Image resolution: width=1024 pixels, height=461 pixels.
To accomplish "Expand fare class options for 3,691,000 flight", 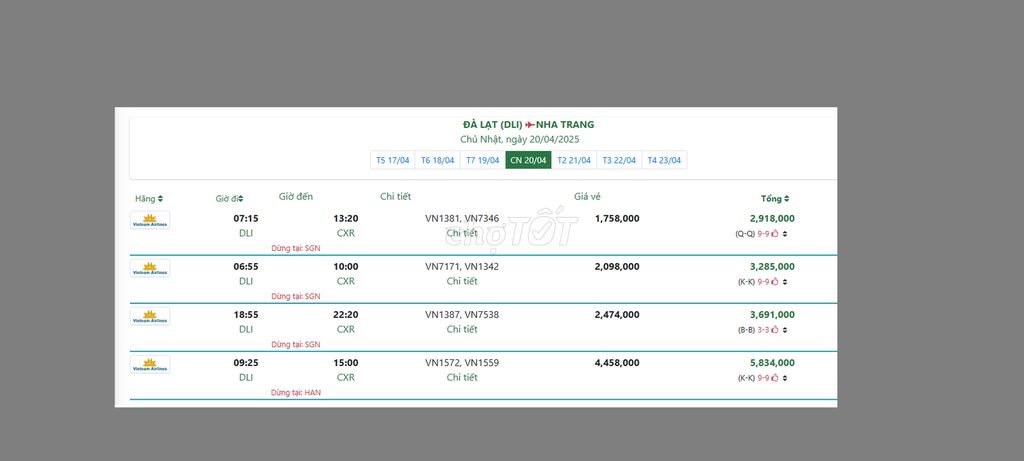I will [785, 330].
